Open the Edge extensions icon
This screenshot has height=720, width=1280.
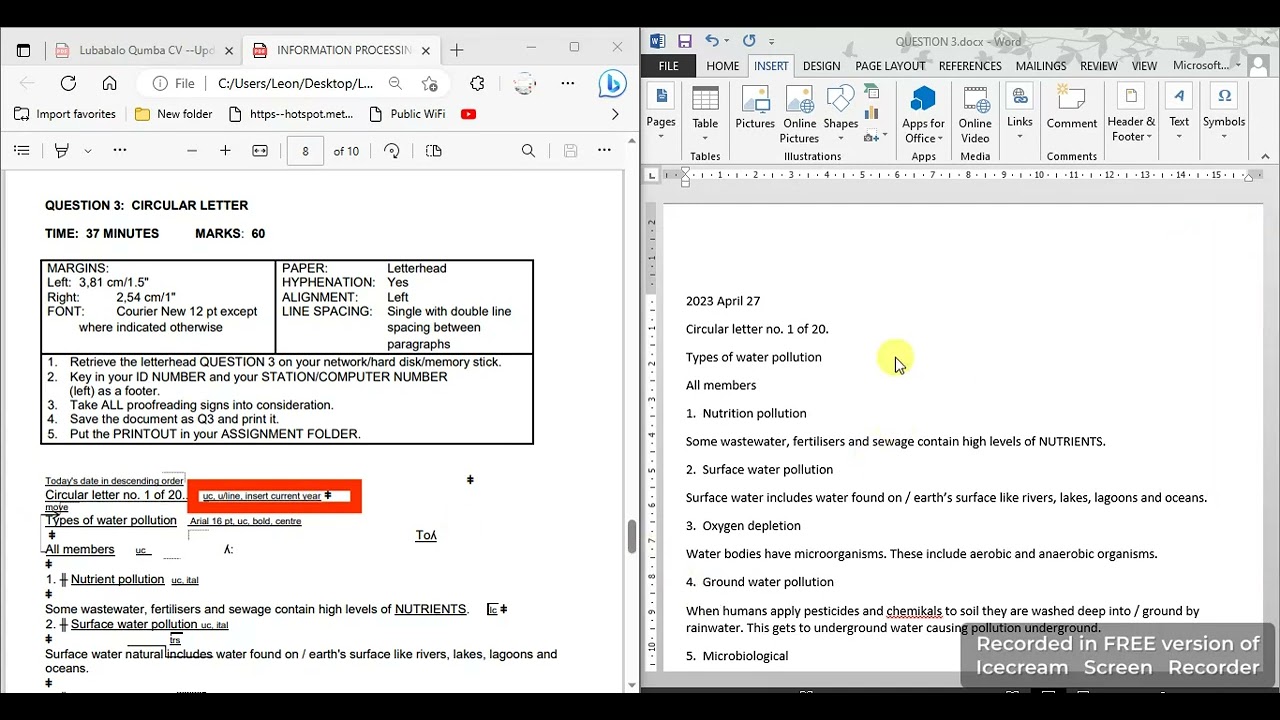(x=477, y=84)
